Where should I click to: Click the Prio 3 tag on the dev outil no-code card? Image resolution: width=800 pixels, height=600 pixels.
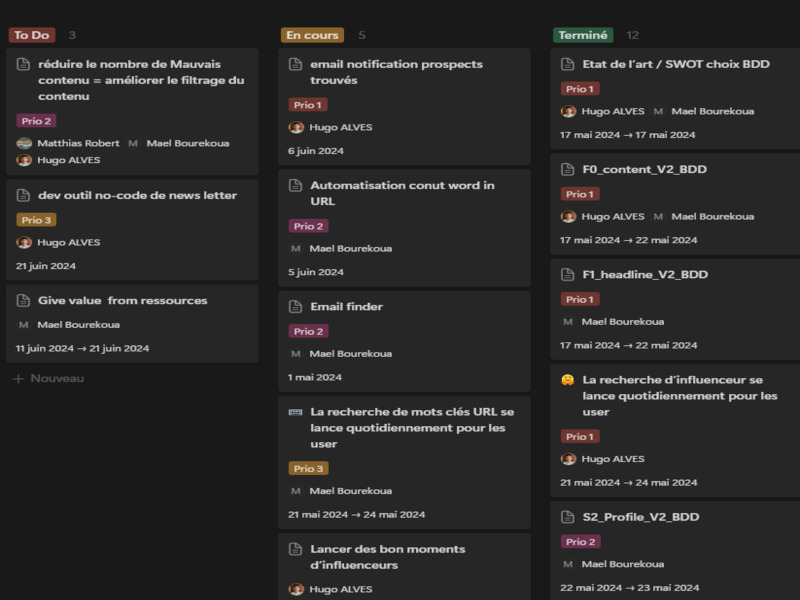click(35, 220)
